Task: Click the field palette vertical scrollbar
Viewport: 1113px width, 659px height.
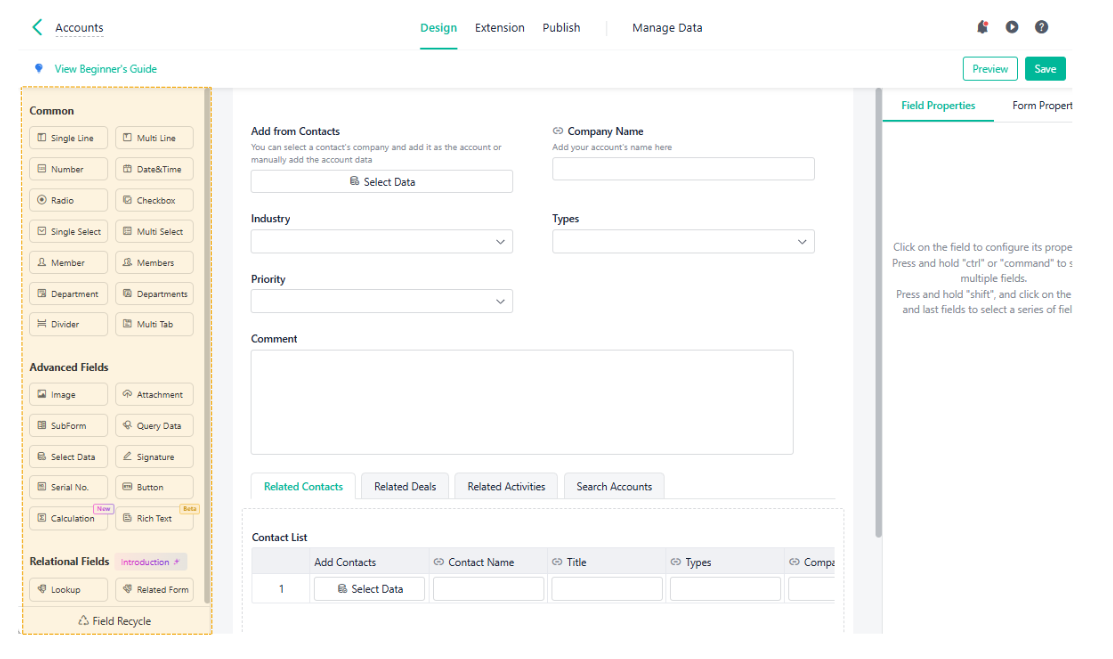Action: click(x=207, y=346)
